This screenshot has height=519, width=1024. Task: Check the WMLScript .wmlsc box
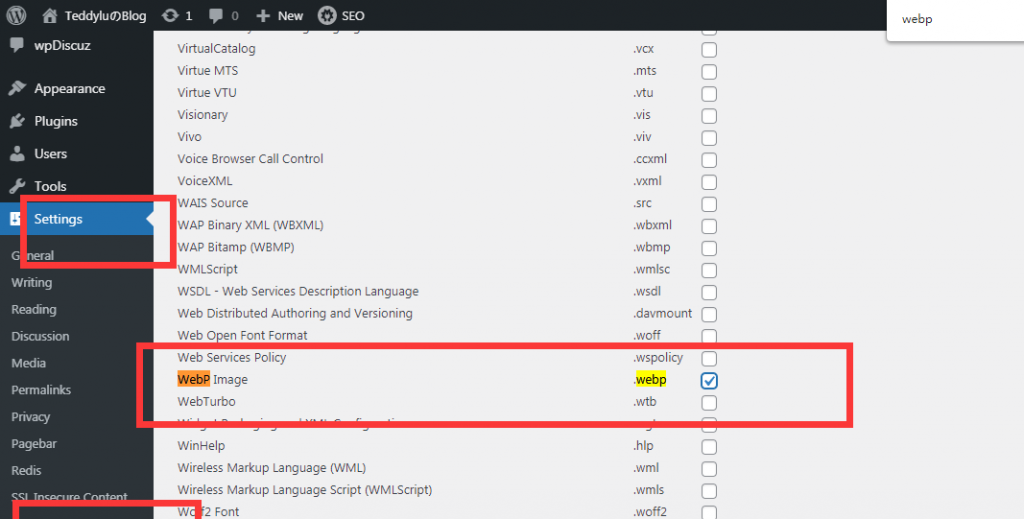(x=709, y=270)
